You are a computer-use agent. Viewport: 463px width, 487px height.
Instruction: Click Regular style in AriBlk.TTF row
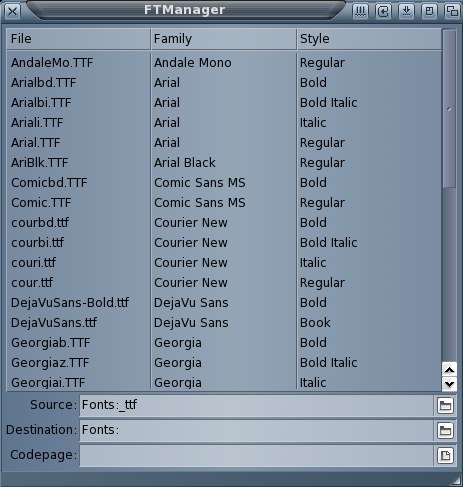tap(322, 163)
